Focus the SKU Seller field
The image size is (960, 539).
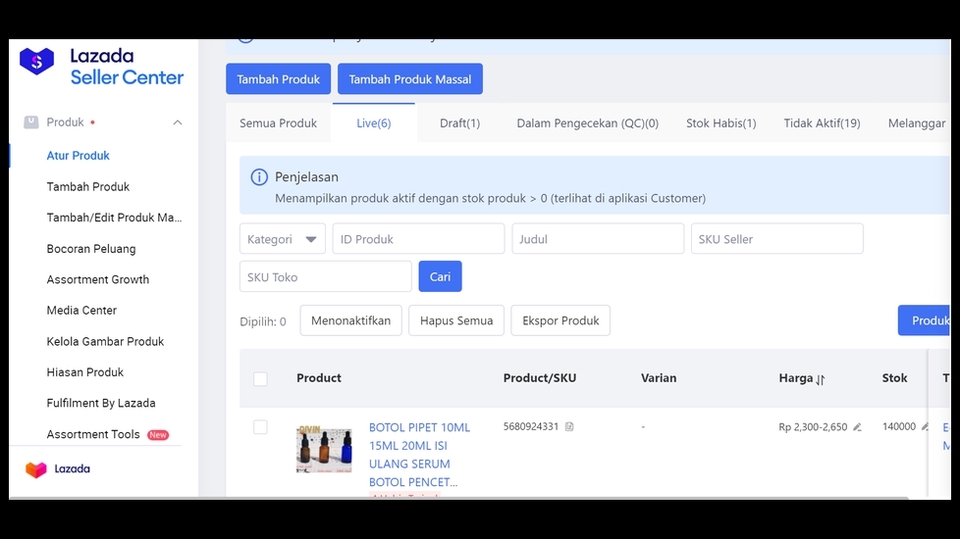(777, 239)
